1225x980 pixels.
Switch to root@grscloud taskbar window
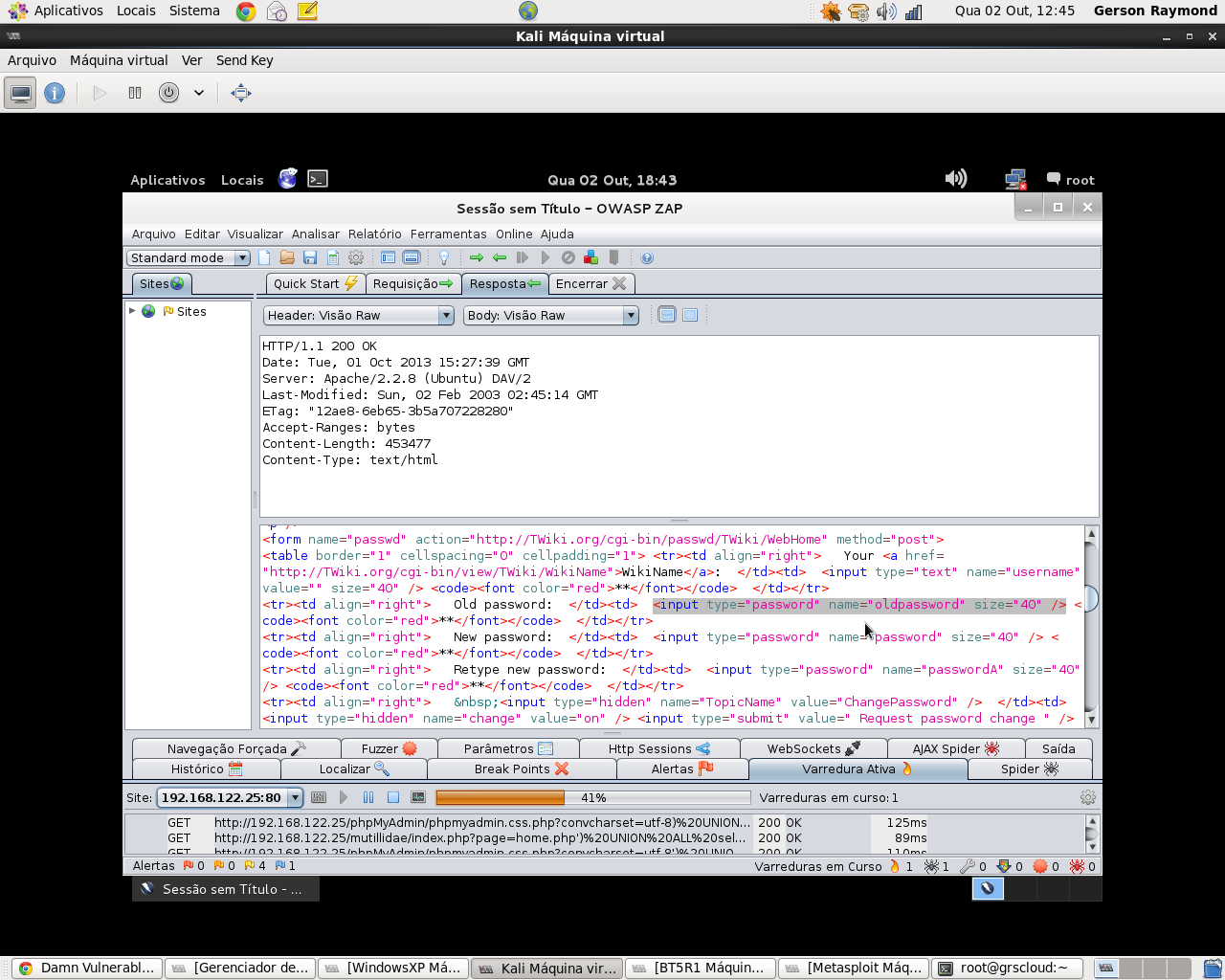pyautogui.click(x=1007, y=968)
